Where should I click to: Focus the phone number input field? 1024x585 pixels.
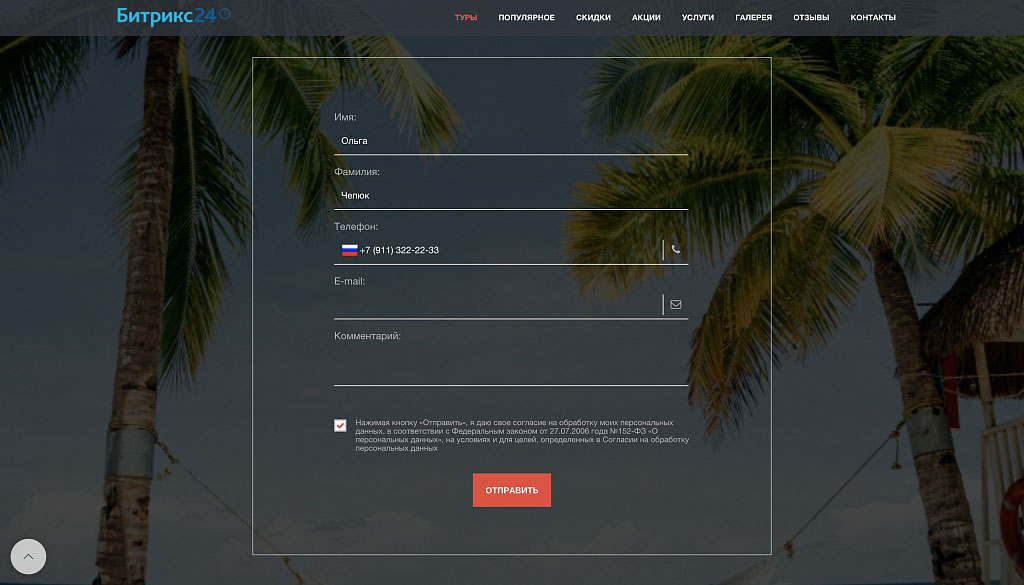click(500, 250)
